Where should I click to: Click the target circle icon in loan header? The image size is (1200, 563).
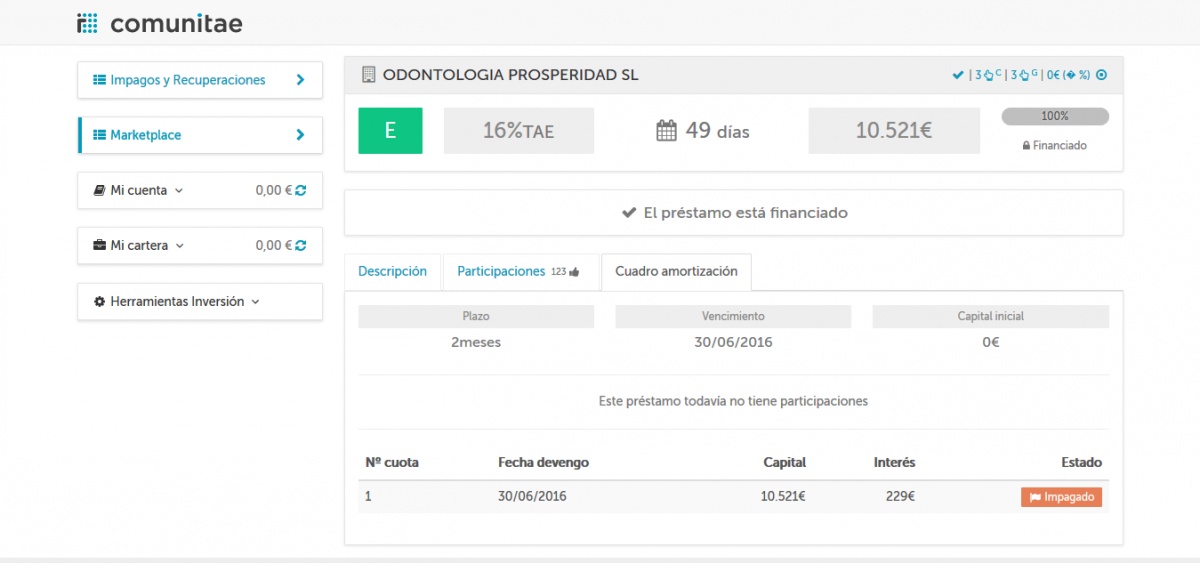pos(1102,75)
